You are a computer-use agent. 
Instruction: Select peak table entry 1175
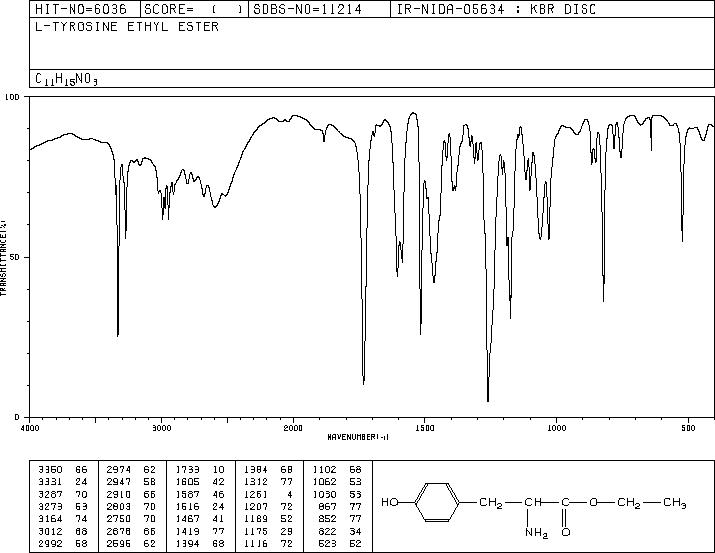click(256, 531)
